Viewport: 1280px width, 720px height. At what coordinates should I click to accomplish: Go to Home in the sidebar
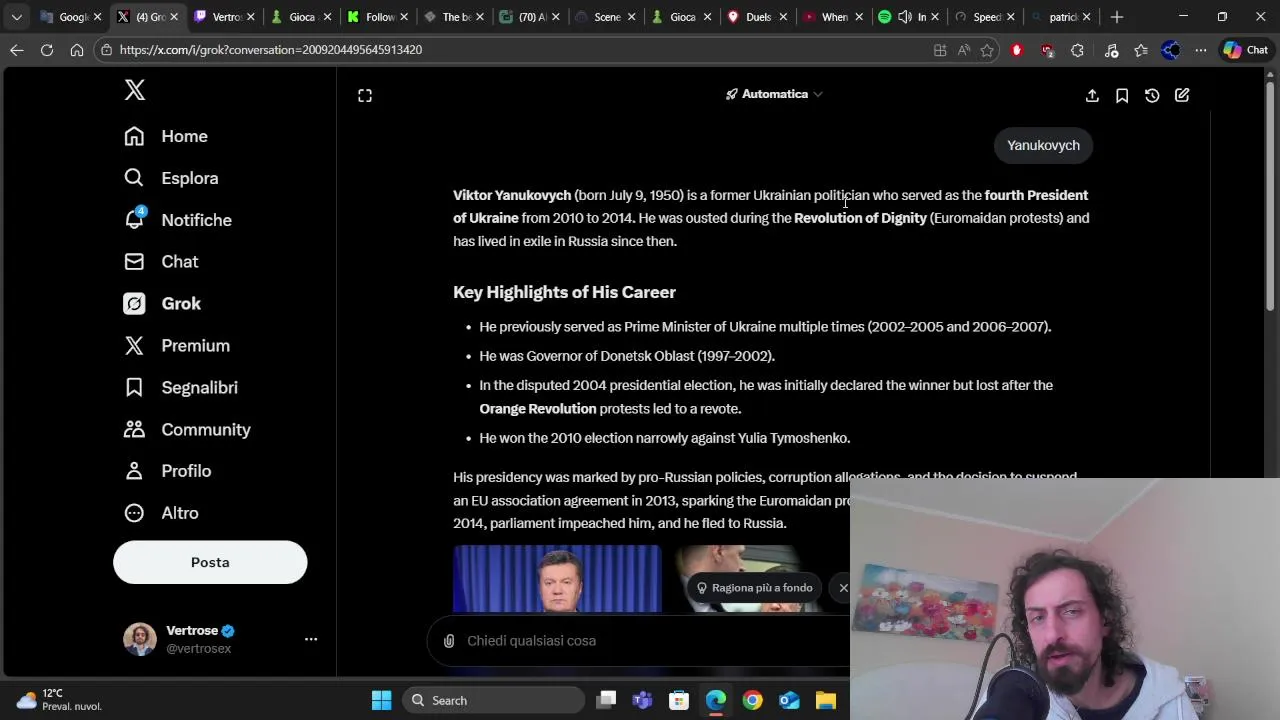tap(166, 136)
